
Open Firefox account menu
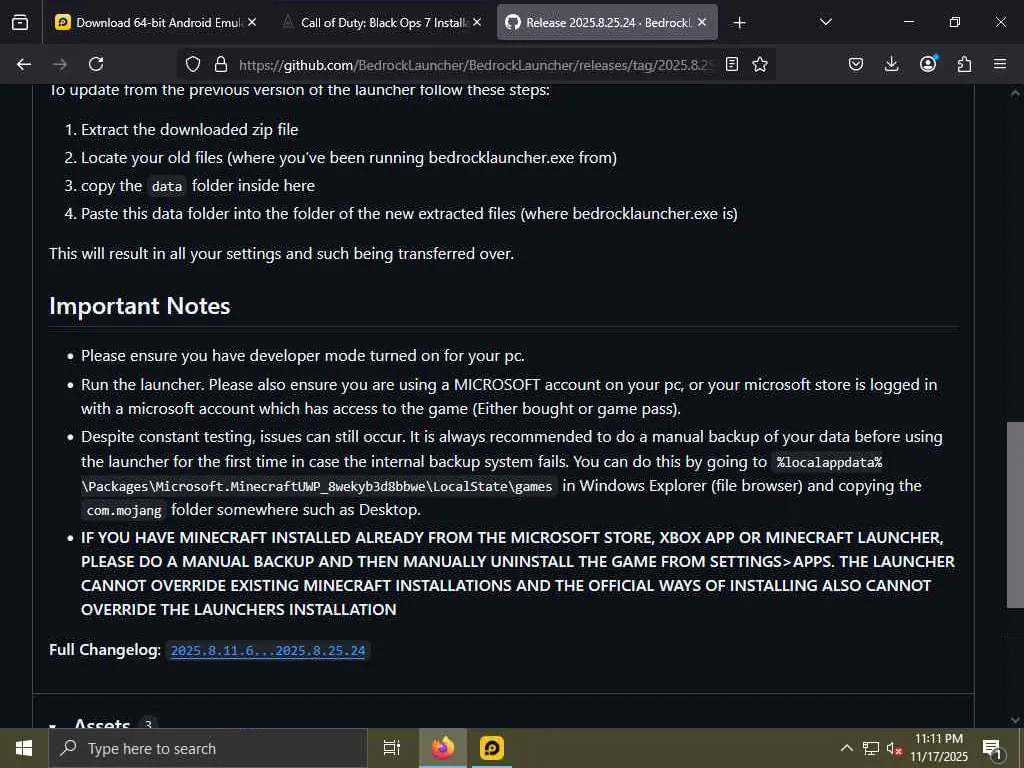(x=928, y=64)
